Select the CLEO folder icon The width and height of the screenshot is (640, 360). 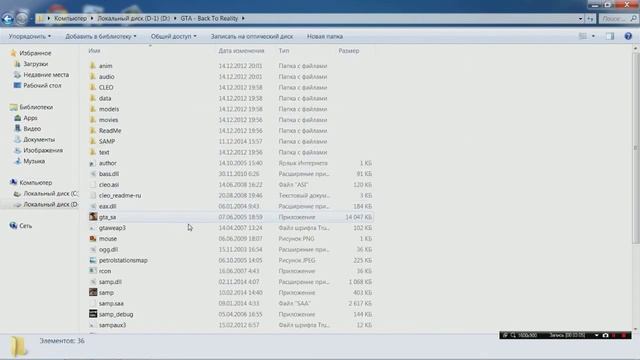coord(93,87)
